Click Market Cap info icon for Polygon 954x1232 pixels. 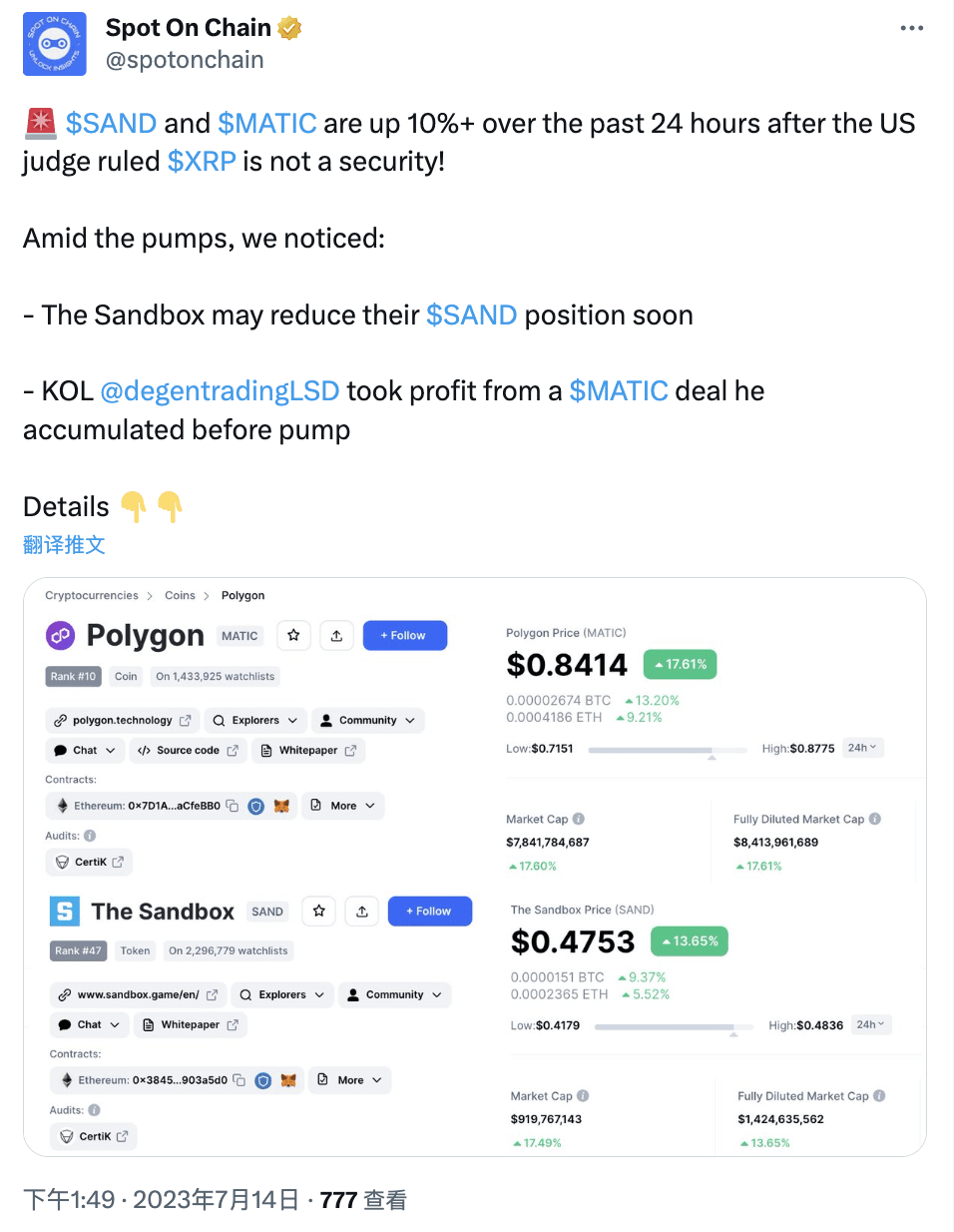tap(579, 819)
